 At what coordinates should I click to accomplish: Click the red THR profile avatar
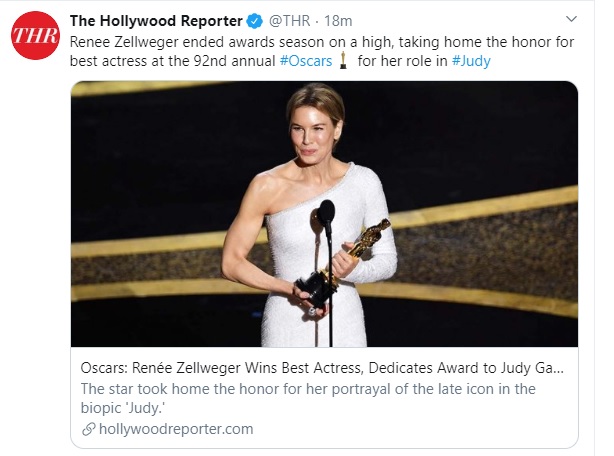(x=34, y=37)
